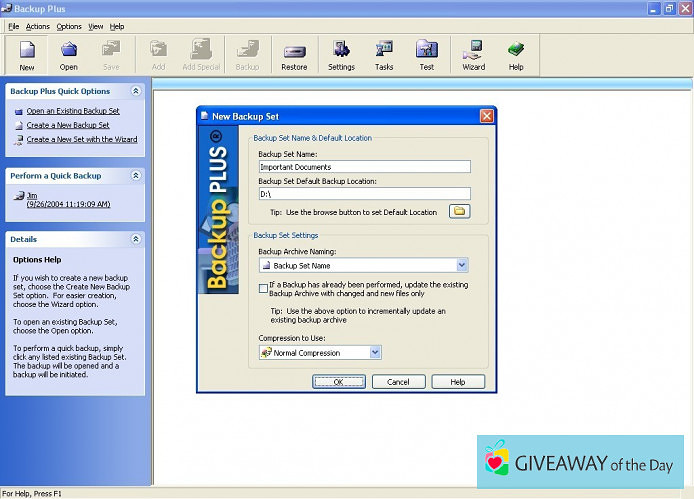This screenshot has height=499, width=694.
Task: Open the Compression to Use dropdown
Action: click(x=375, y=353)
